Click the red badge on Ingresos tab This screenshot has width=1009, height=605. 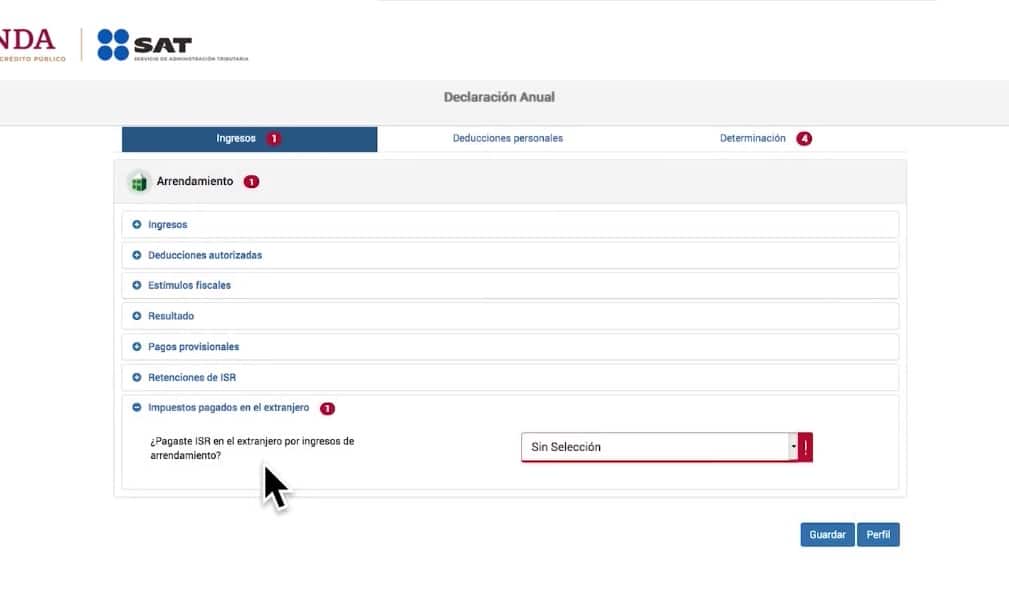pyautogui.click(x=273, y=139)
